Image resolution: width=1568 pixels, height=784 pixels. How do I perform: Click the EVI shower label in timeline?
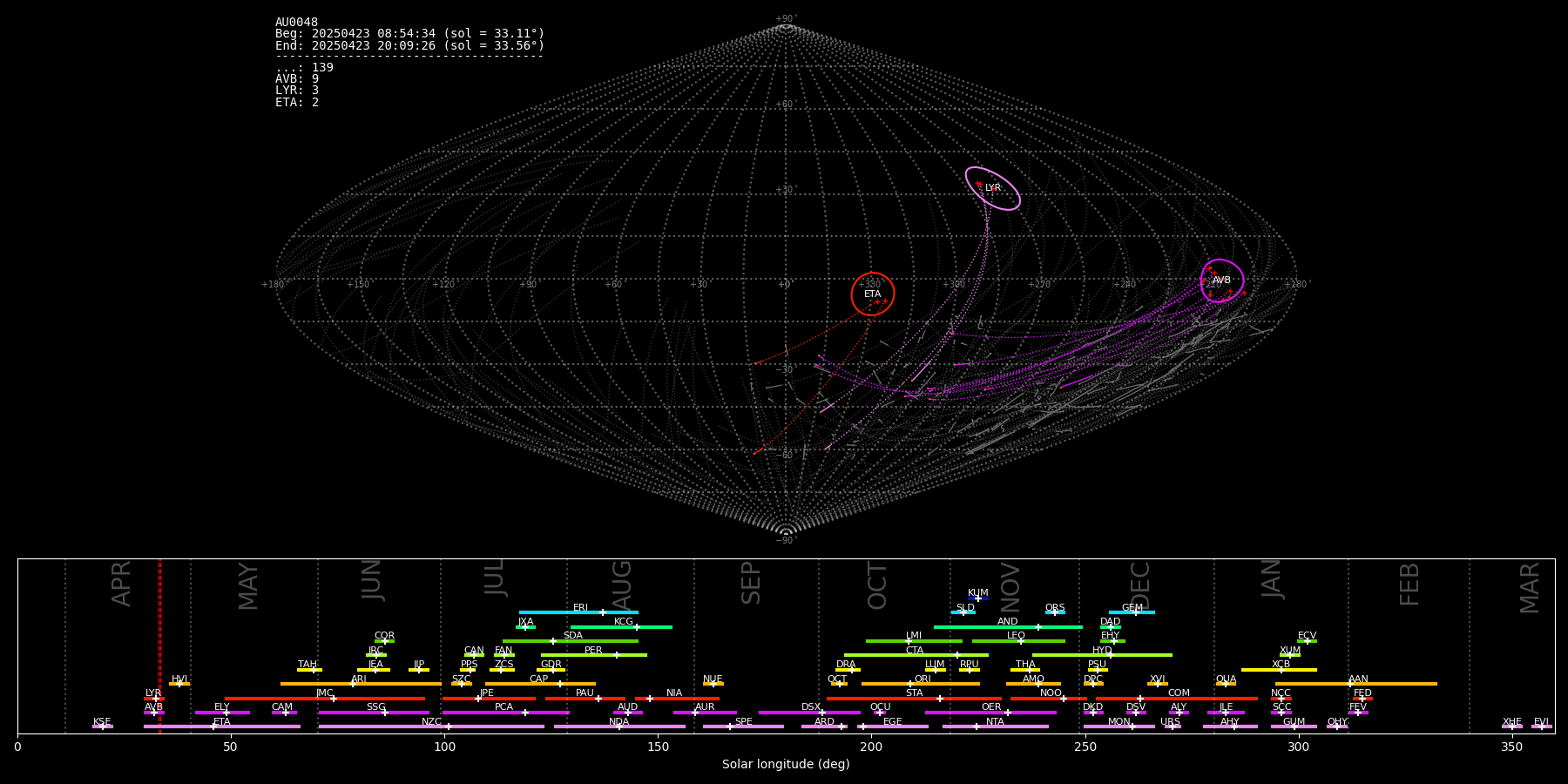pyautogui.click(x=1542, y=722)
